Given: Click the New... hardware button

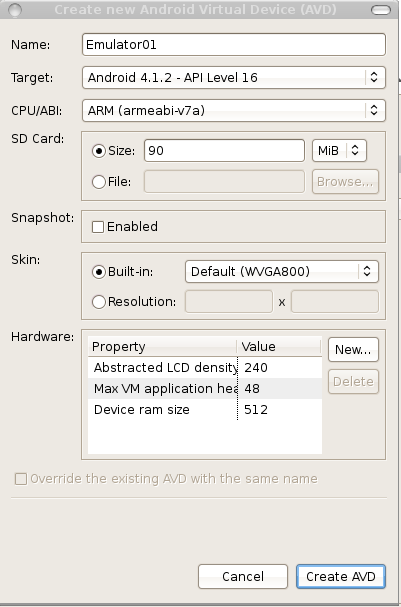Looking at the screenshot, I should tap(353, 350).
